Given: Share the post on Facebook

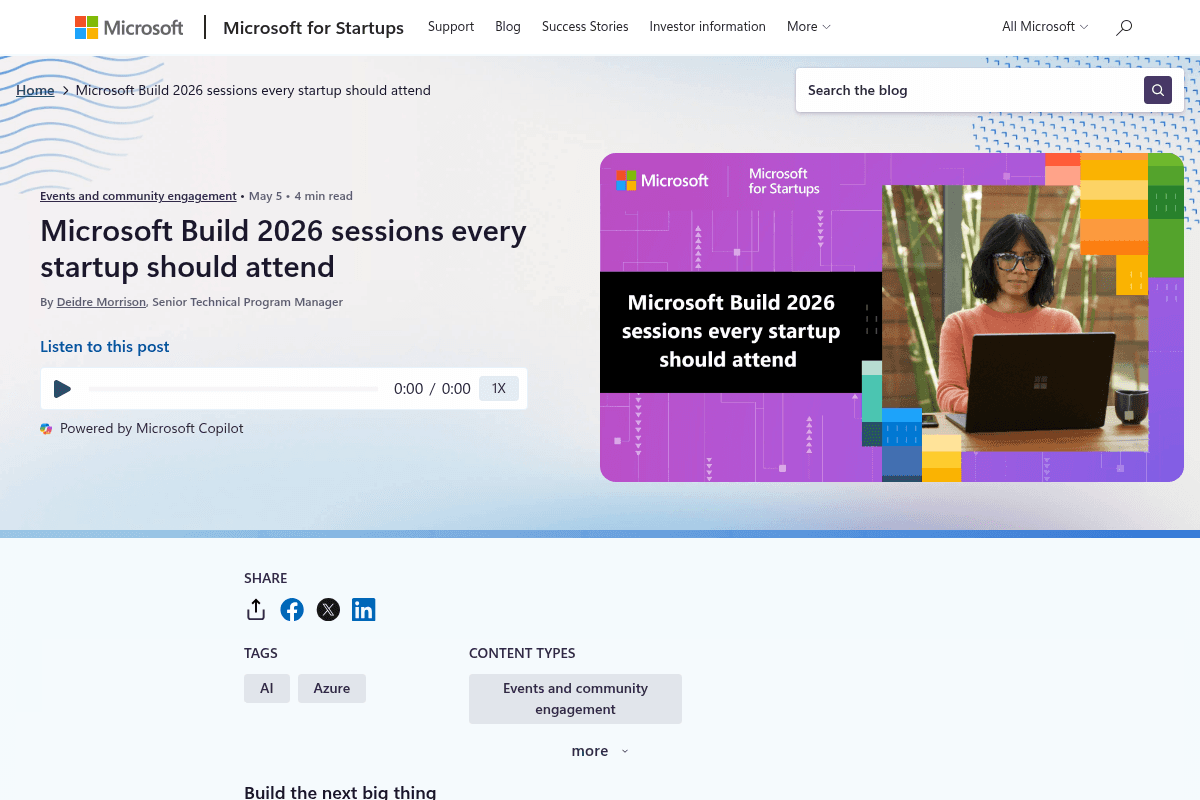Looking at the screenshot, I should click(292, 609).
